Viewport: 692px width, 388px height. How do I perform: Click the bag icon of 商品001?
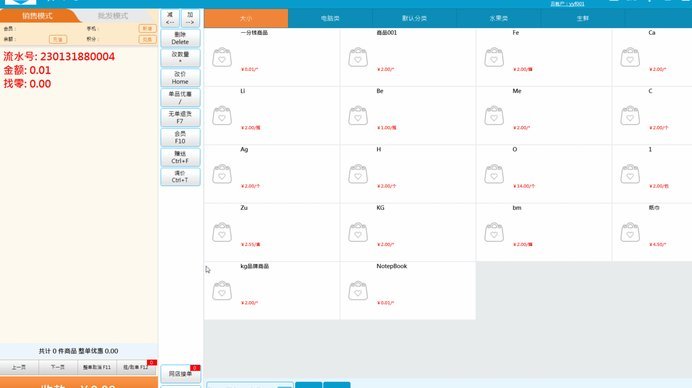point(357,57)
